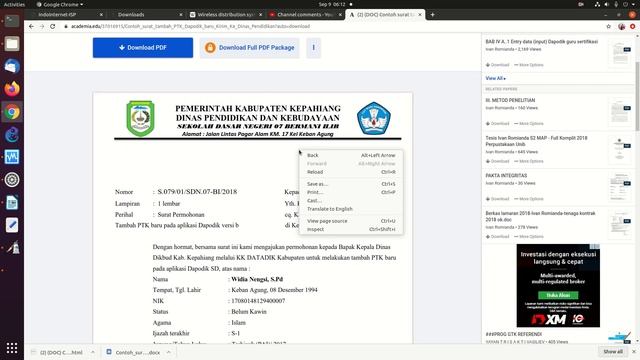Open Tesis Ivan Romianda S2 MAP paper link
Viewport: 640px width, 360px height.
click(x=536, y=141)
